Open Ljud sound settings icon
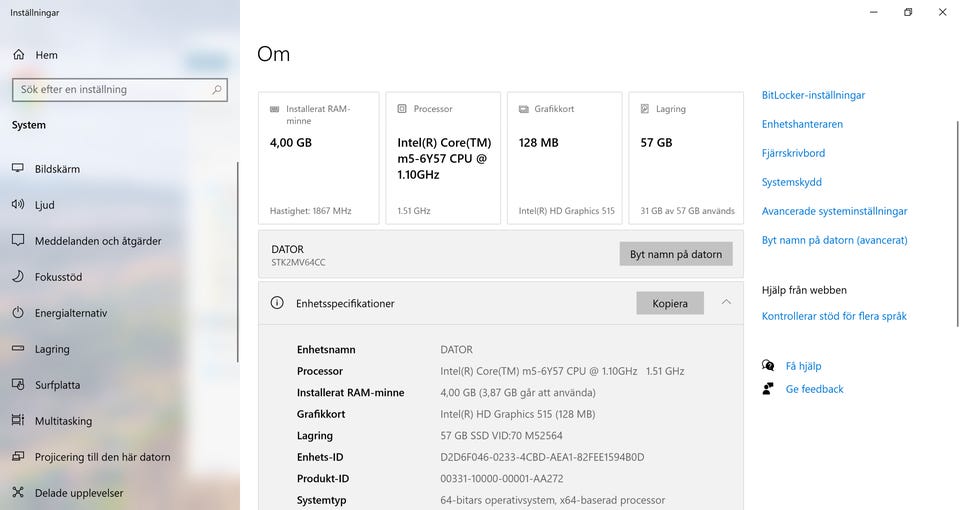960x510 pixels. [18, 205]
